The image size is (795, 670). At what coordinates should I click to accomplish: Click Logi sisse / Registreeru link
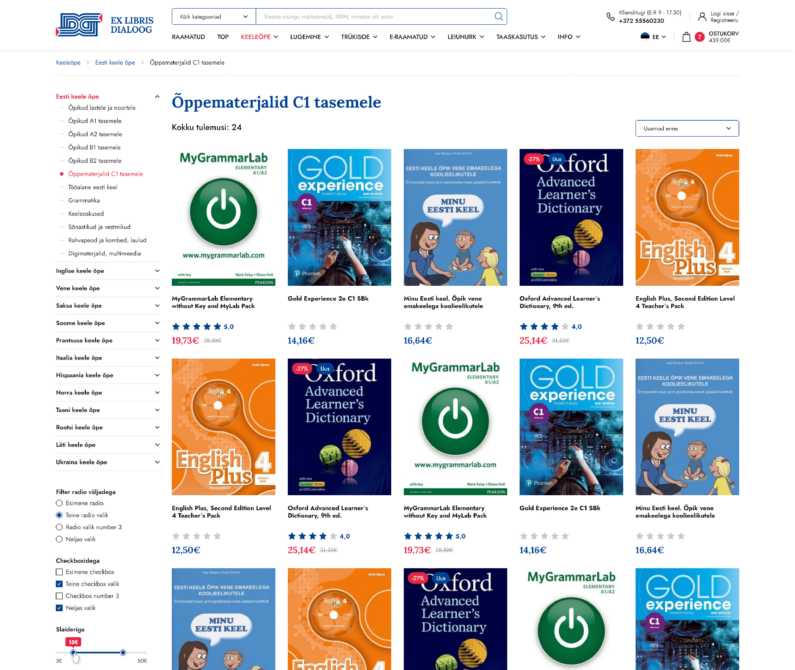[725, 17]
